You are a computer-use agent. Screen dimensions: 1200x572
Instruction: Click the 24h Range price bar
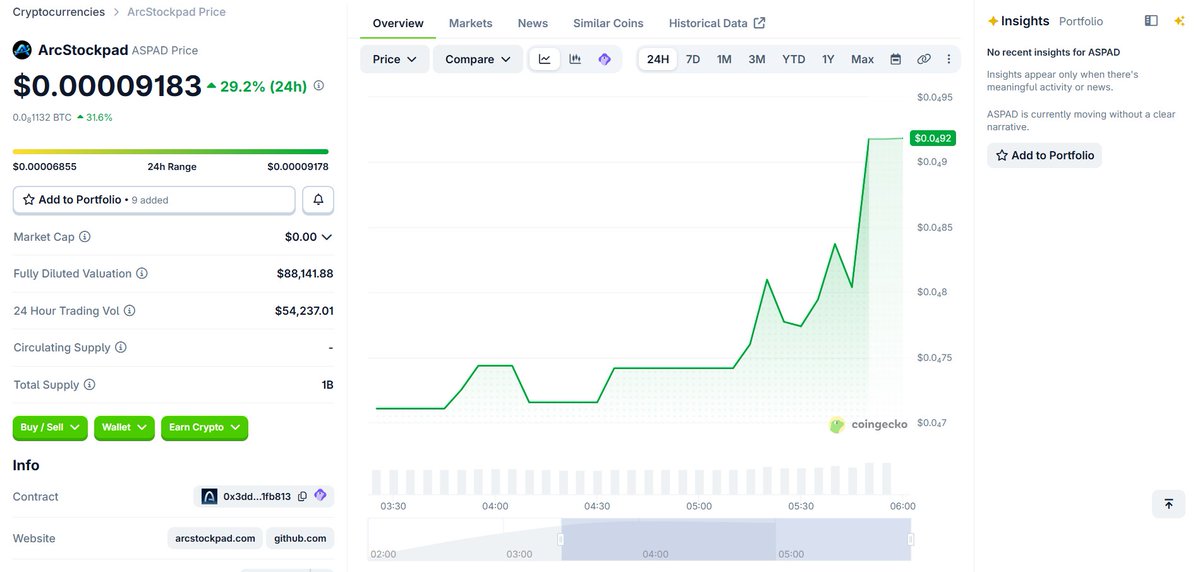click(171, 152)
